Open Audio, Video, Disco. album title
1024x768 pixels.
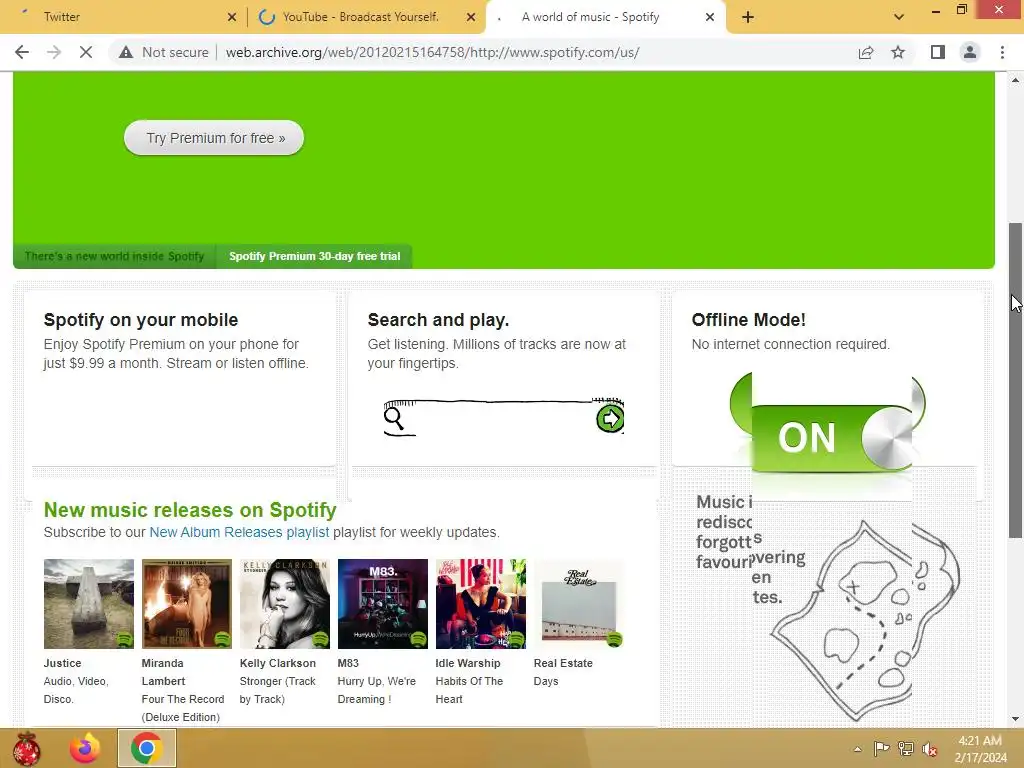[76, 690]
